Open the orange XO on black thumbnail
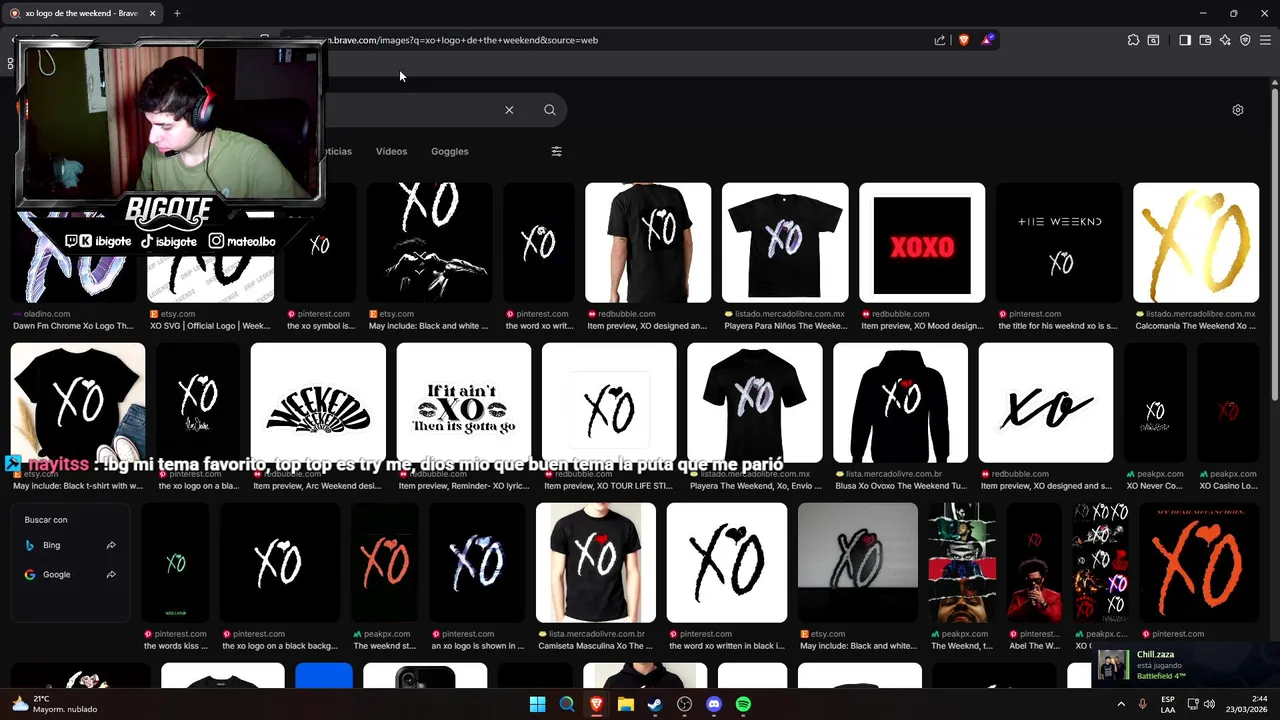The image size is (1280, 720). tap(1198, 562)
